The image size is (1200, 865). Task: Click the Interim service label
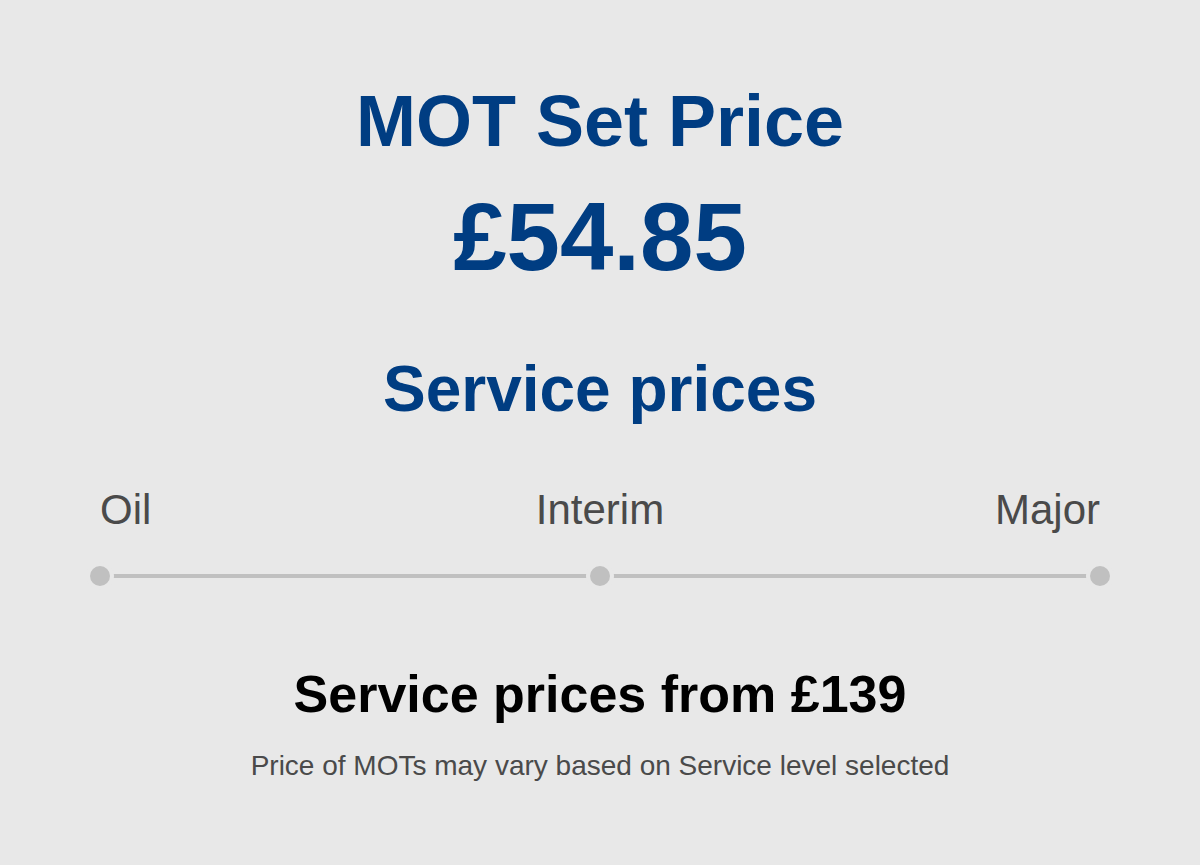600,510
